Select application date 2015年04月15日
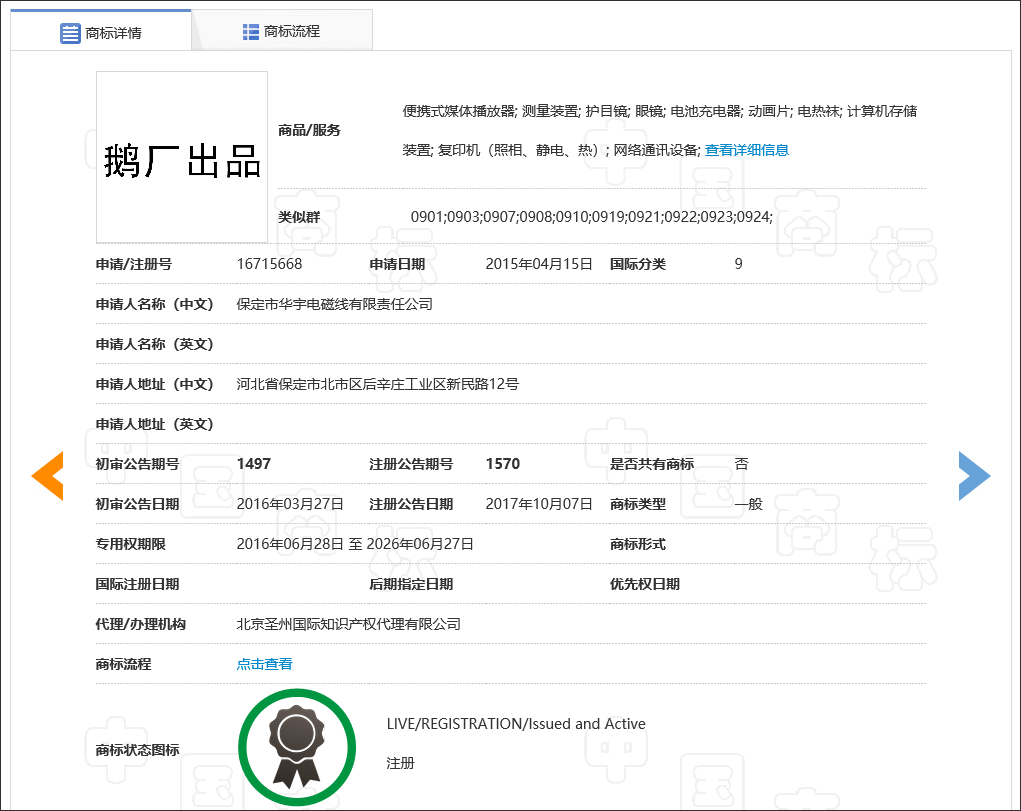Screen dimensions: 1021x811 (x=538, y=264)
